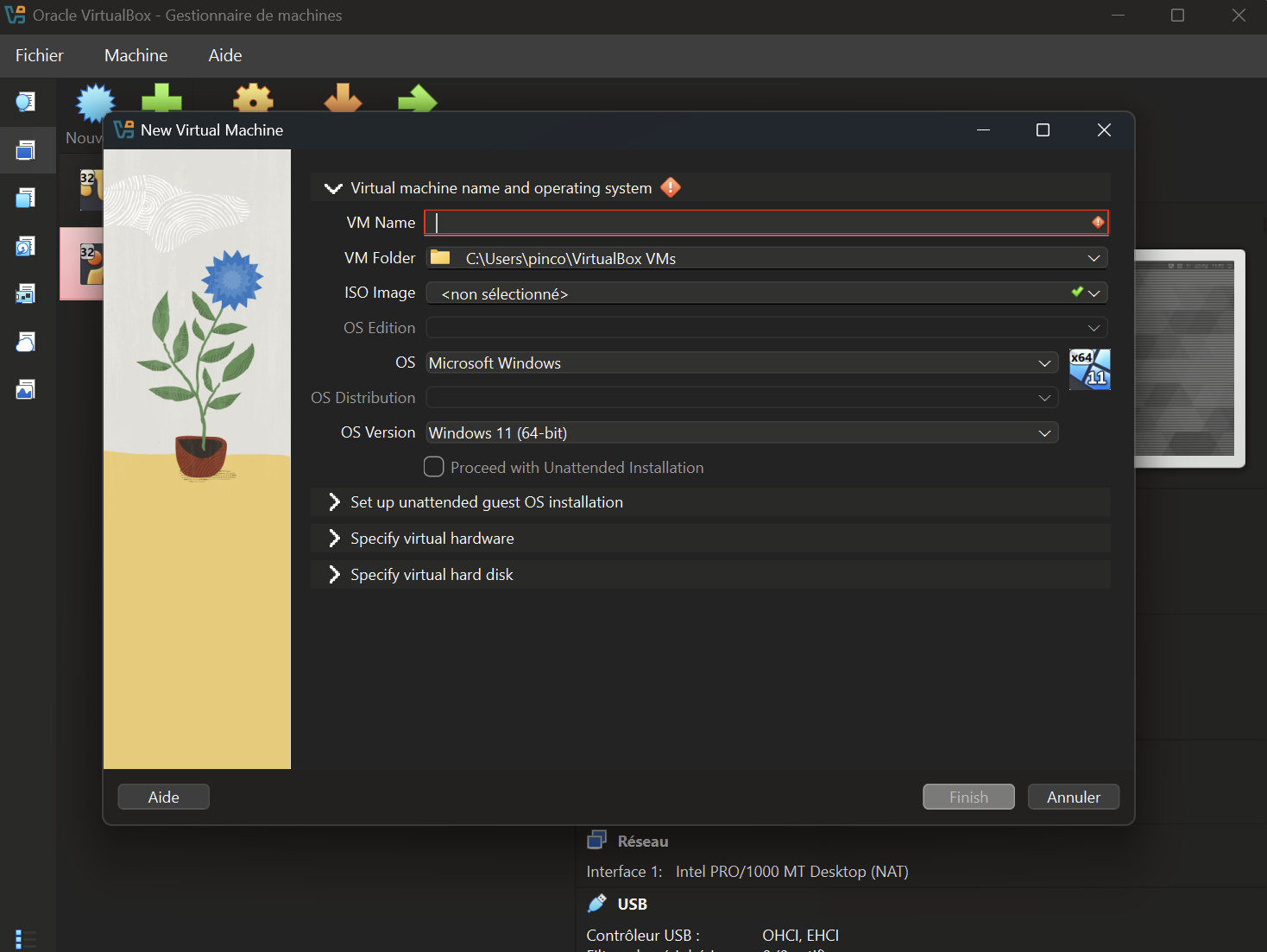
Task: Click the VirtualBox logo in the New Virtual Machine title bar
Action: 124,129
